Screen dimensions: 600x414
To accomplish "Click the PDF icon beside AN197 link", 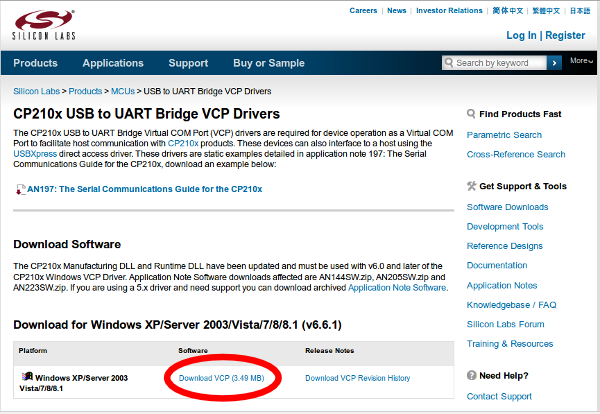I will tap(20, 189).
